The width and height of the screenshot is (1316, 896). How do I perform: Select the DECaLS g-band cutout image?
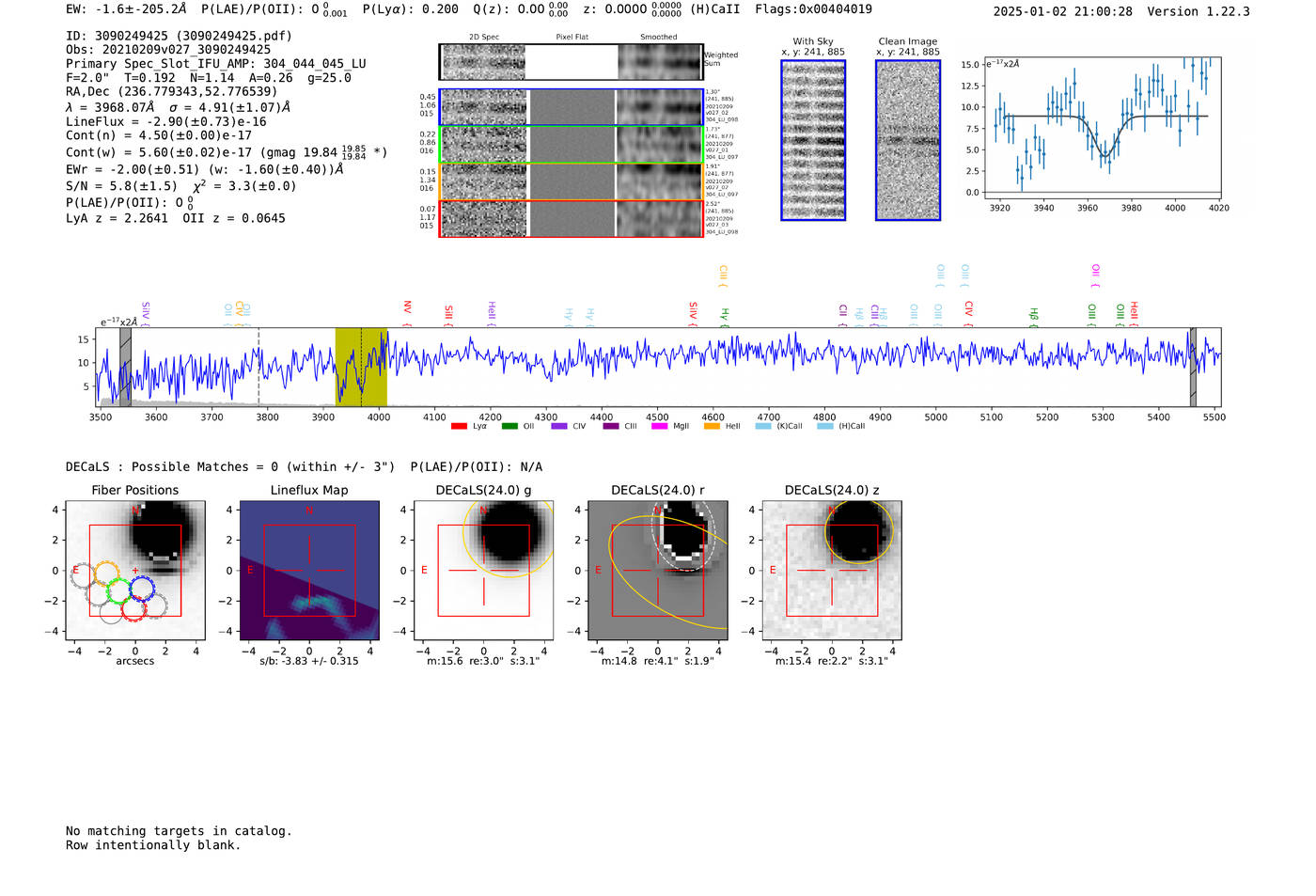tap(483, 570)
